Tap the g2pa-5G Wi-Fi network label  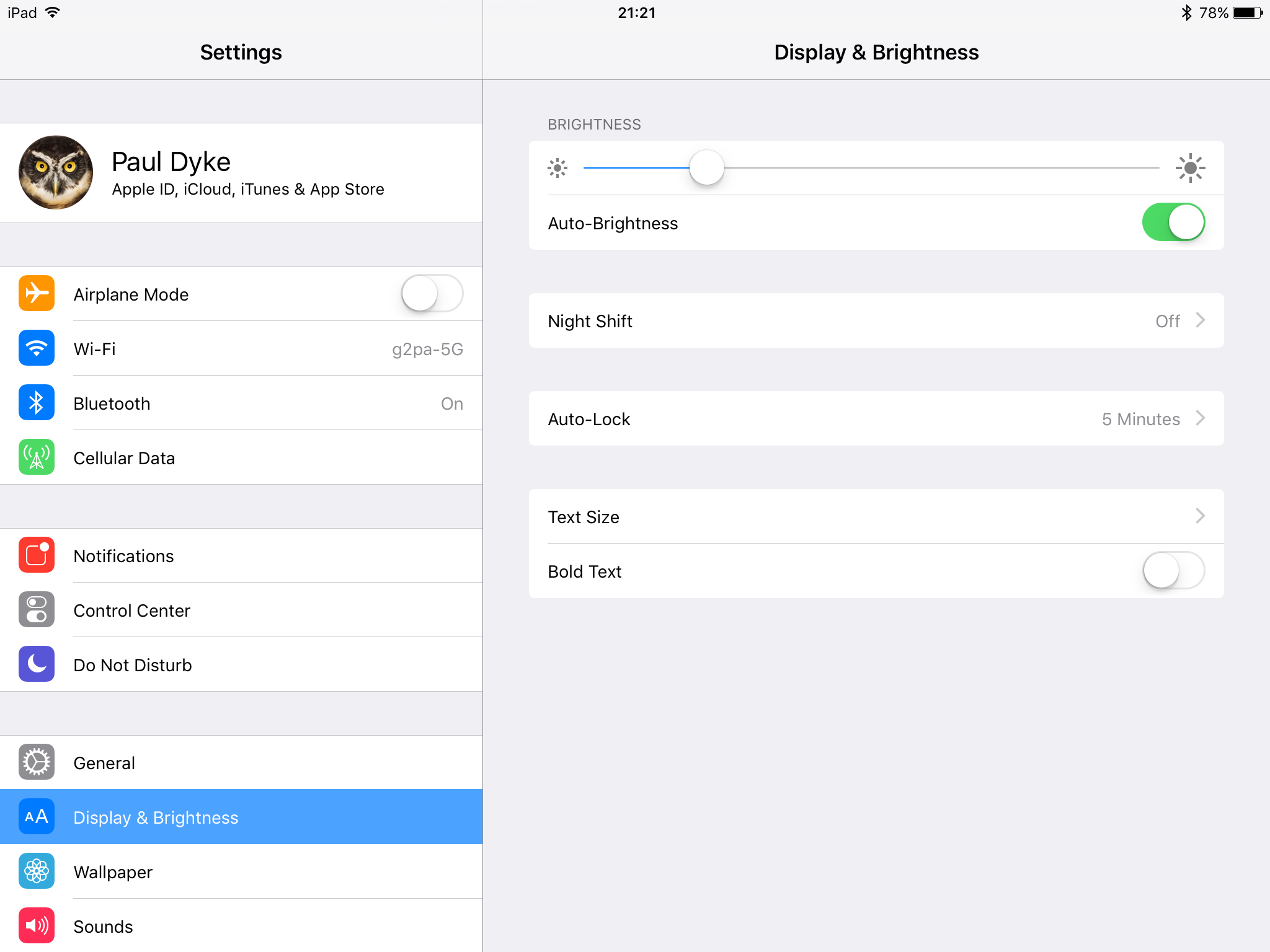[427, 349]
